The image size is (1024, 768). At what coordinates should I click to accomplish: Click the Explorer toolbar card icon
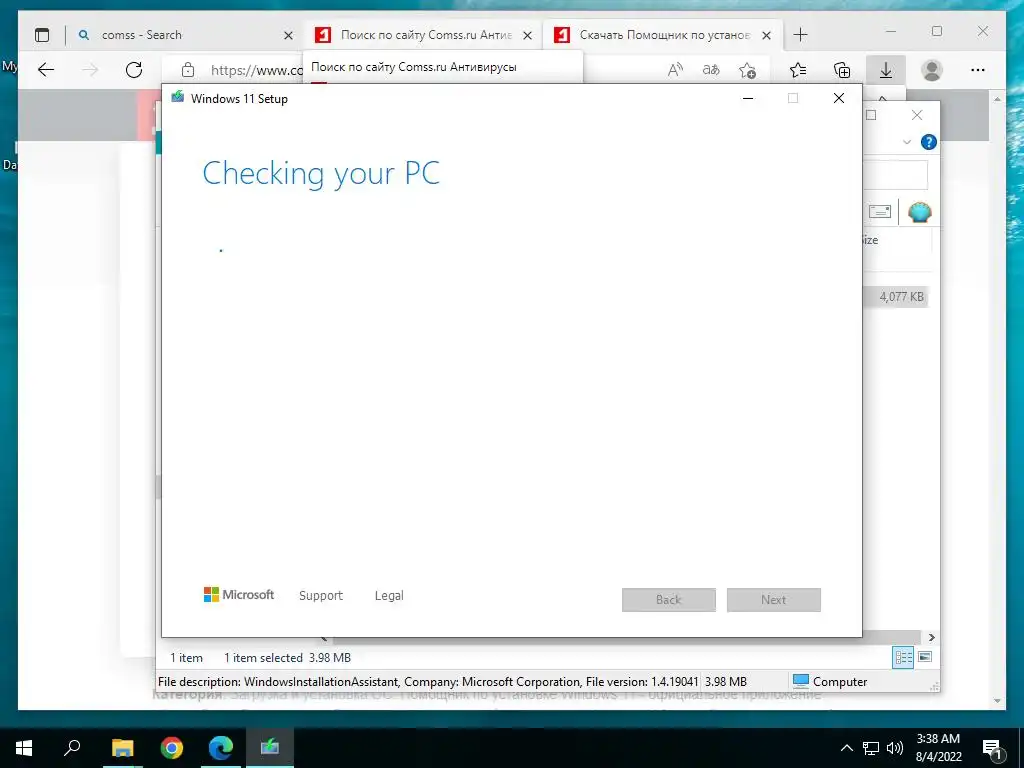(x=880, y=212)
